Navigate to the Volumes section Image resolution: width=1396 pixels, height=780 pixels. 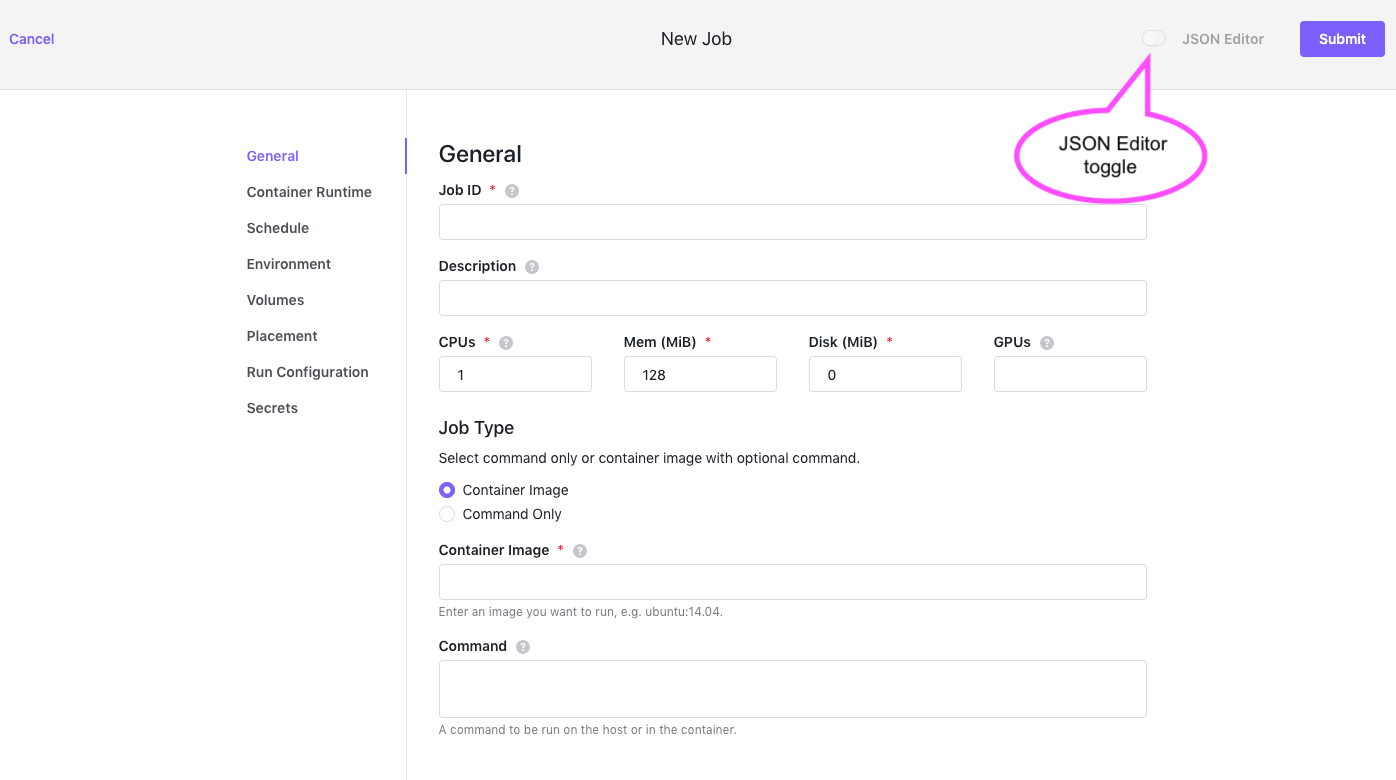pyautogui.click(x=275, y=300)
